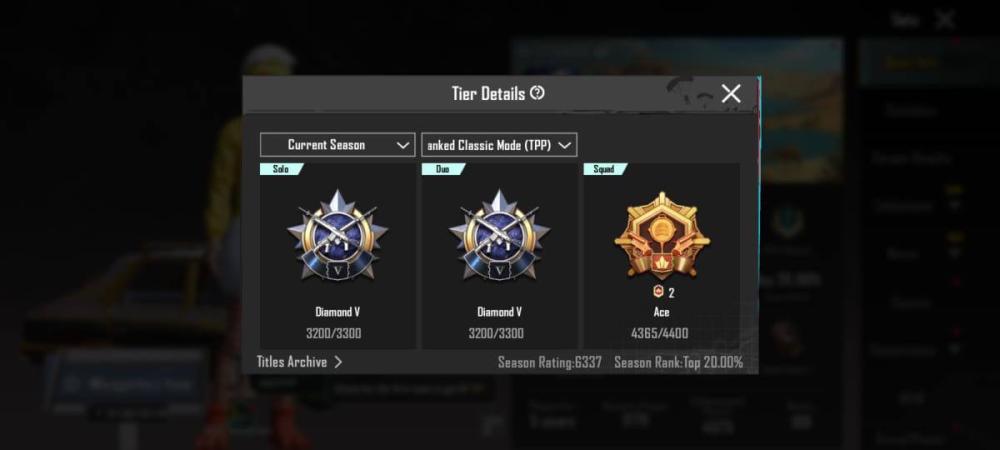Image resolution: width=1000 pixels, height=450 pixels.
Task: Click the Titles Archive chevron arrow
Action: click(x=338, y=362)
